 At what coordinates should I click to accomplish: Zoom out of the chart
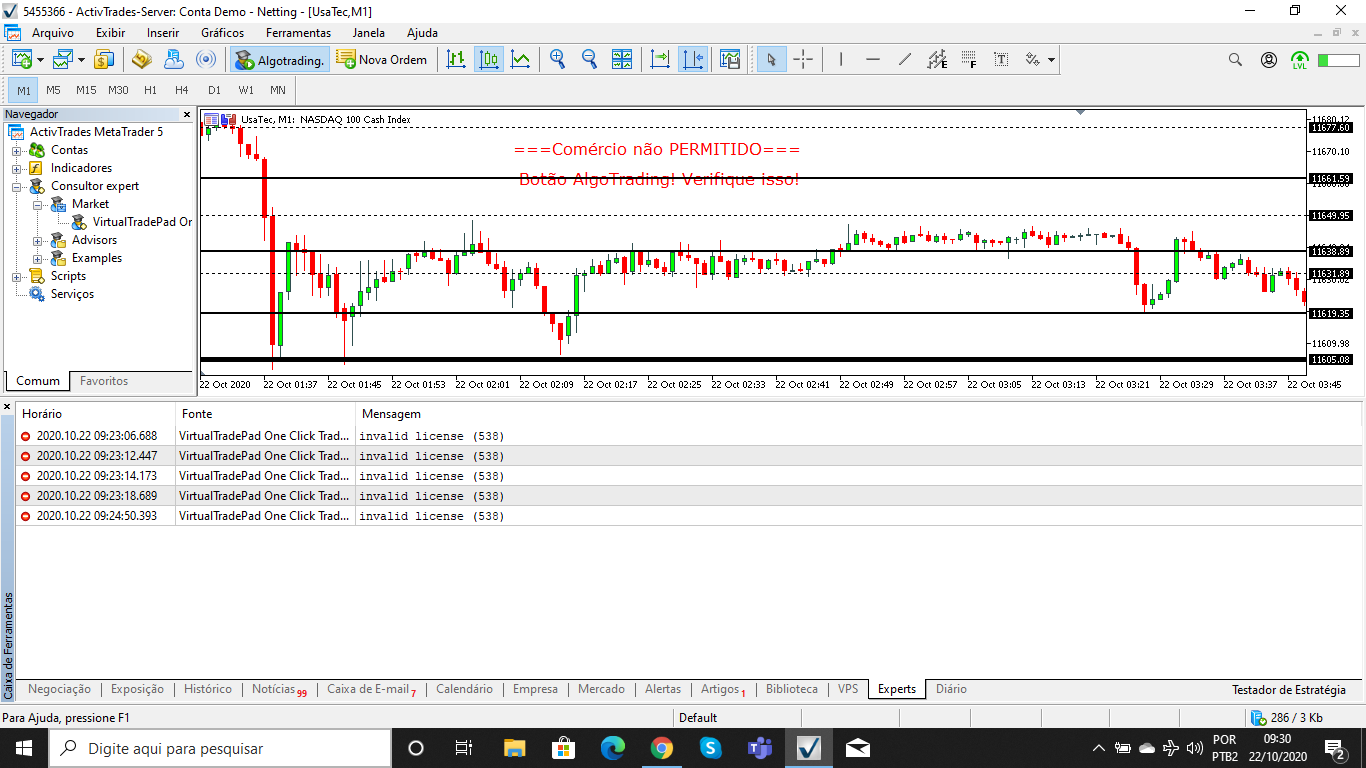click(x=589, y=59)
